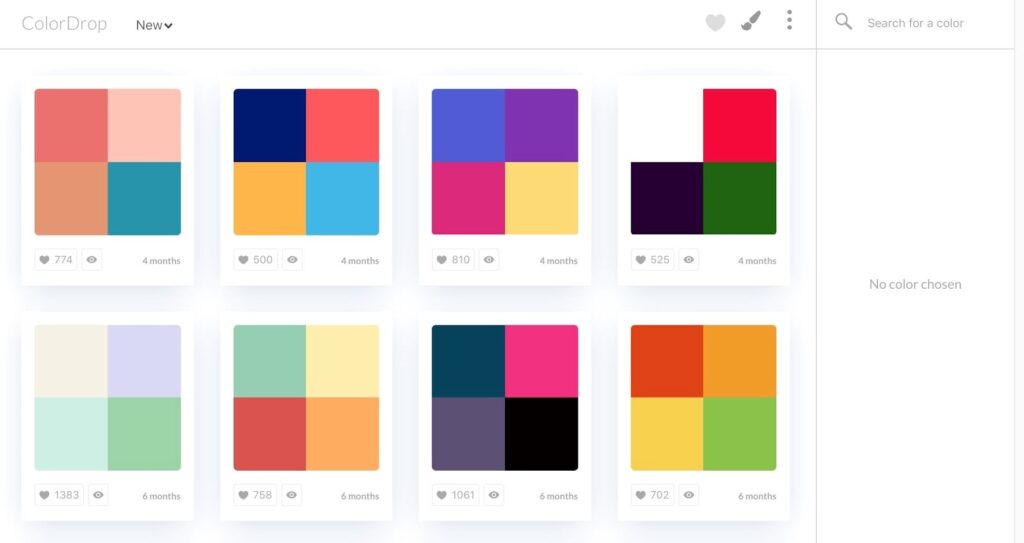The width and height of the screenshot is (1024, 543).
Task: Pick the teal swatch in first palette
Action: 144,199
